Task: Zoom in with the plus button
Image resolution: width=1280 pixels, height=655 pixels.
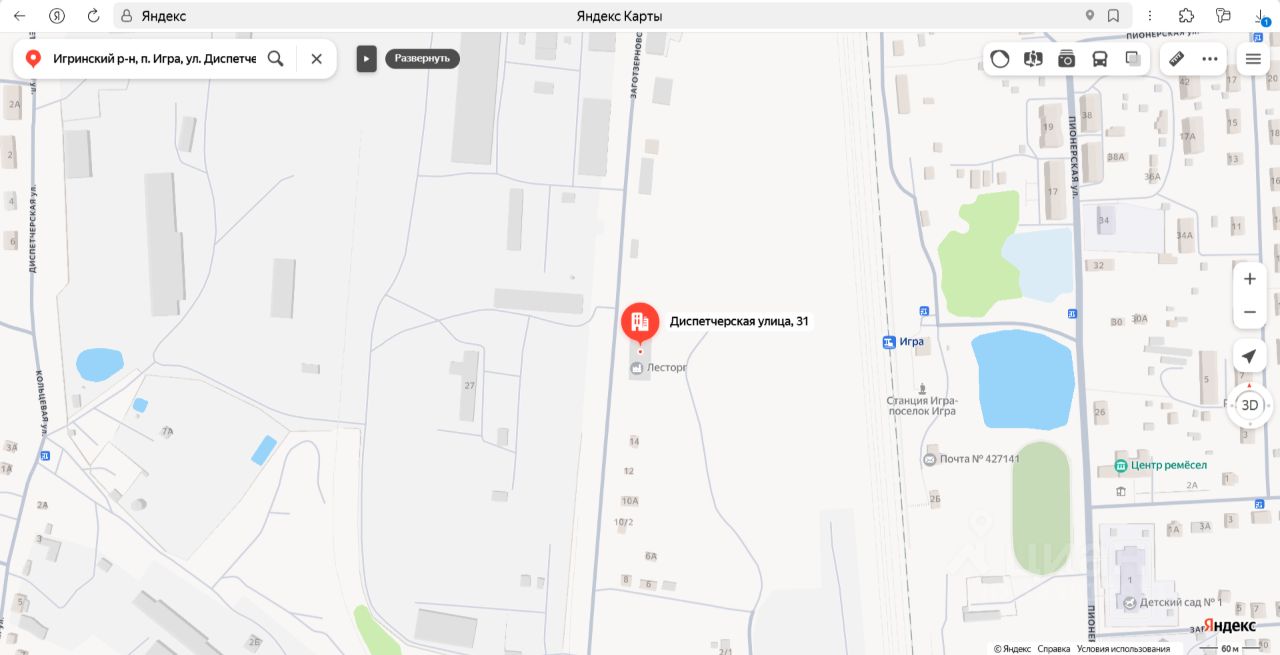Action: pyautogui.click(x=1250, y=279)
